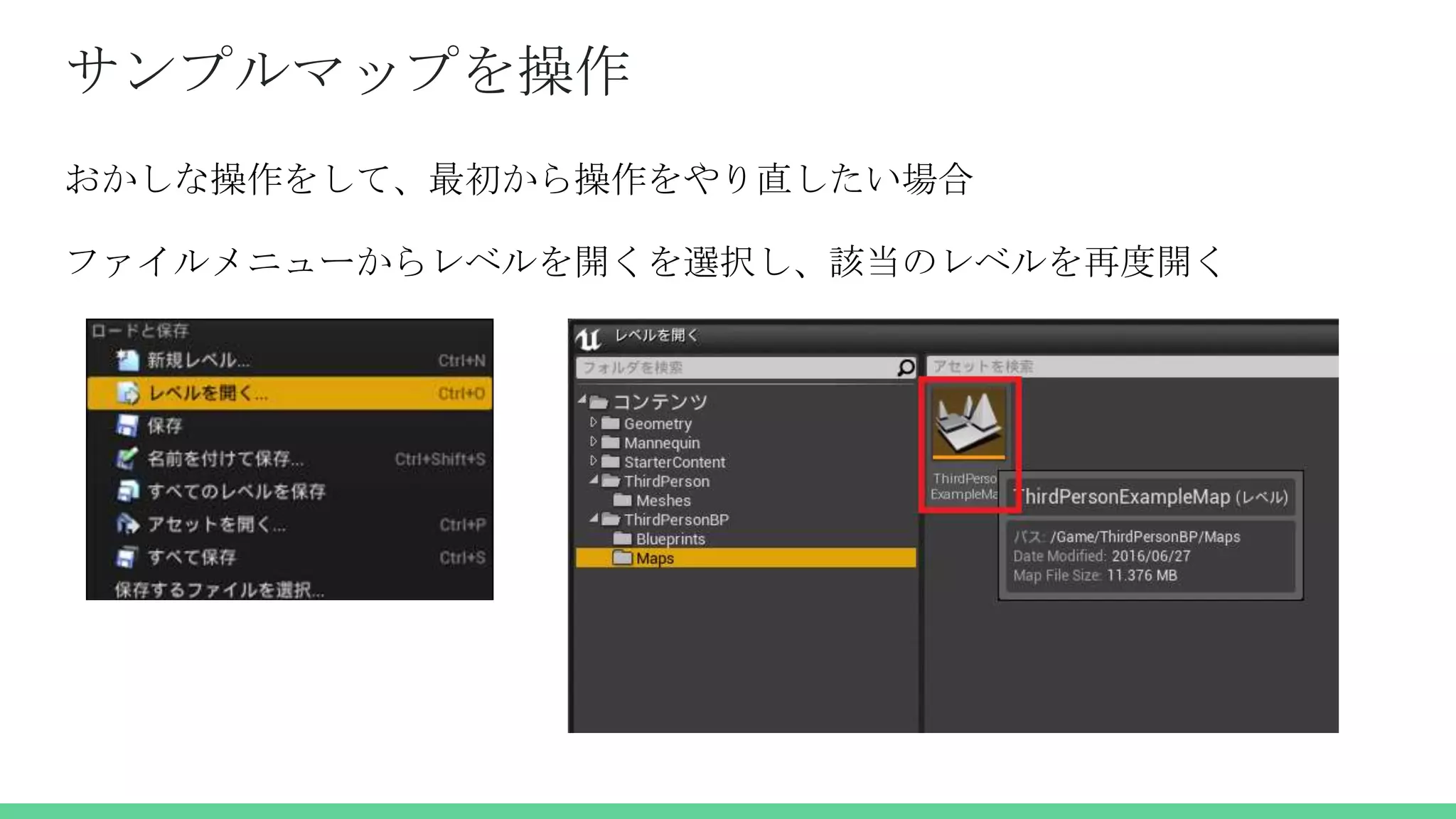Click the ロードと保存 section header
Image resolution: width=1456 pixels, height=819 pixels.
tap(140, 331)
